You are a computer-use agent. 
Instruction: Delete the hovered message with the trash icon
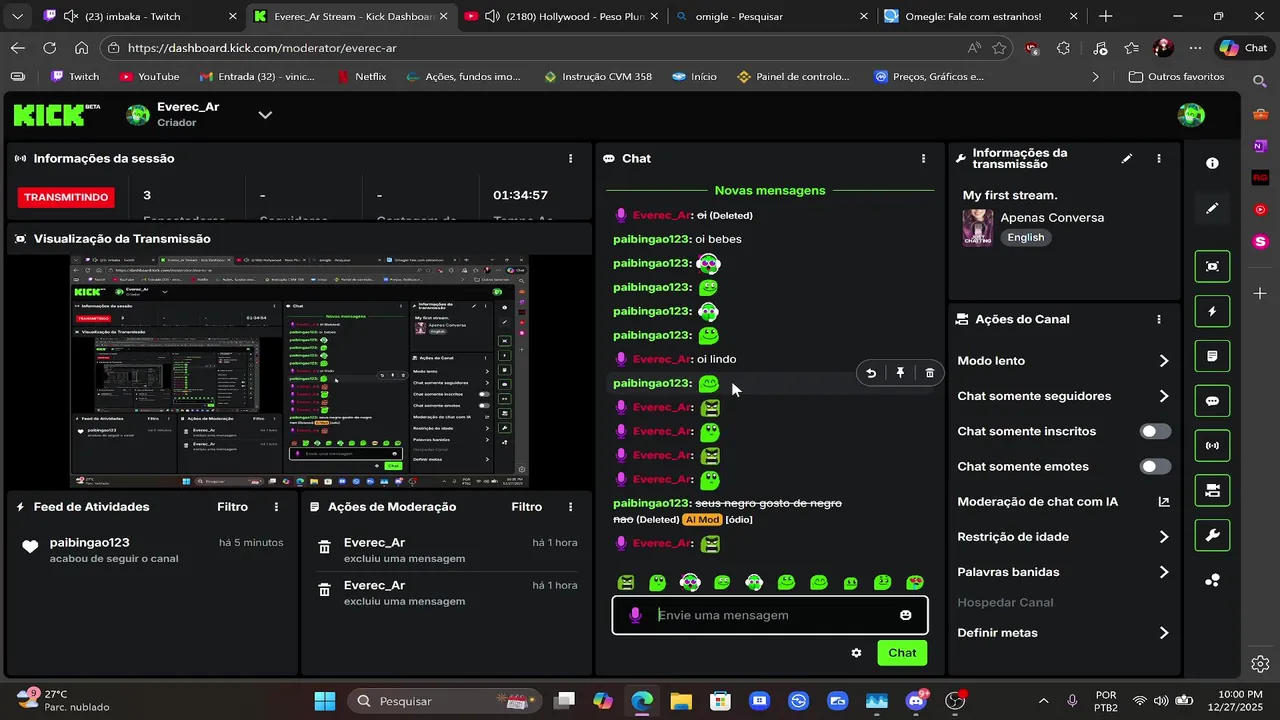point(929,373)
